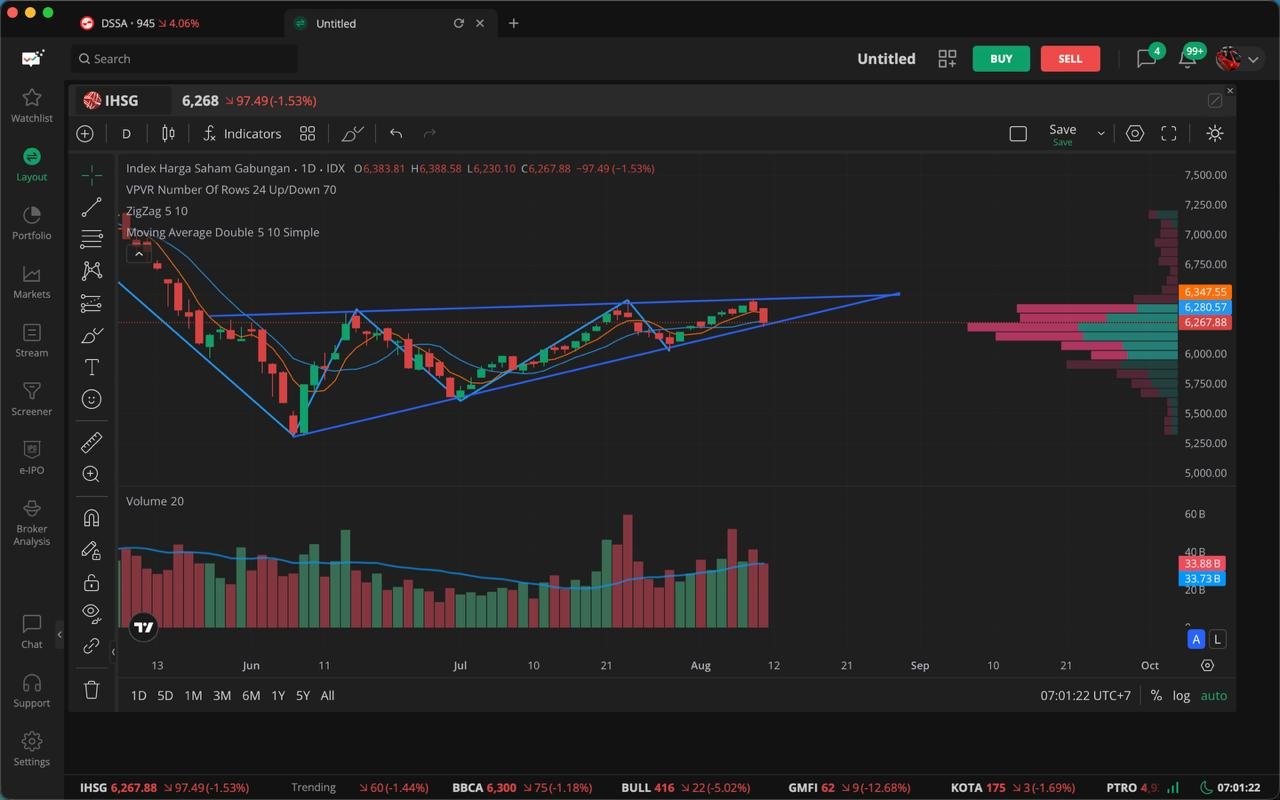Set the range to 3M
Screen dimensions: 1280x800
pos(222,695)
